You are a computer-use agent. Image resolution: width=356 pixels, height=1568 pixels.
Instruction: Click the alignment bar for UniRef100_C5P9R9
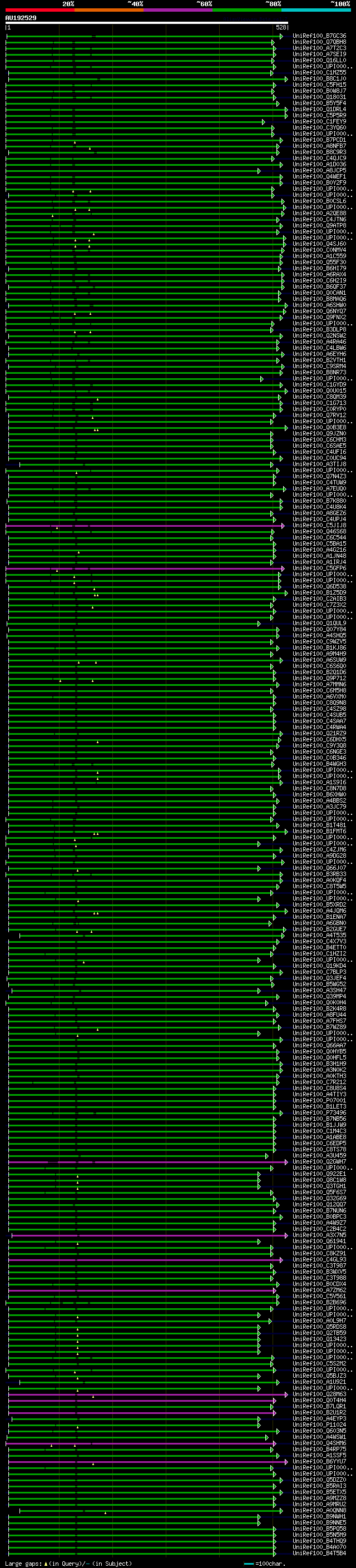(147, 116)
